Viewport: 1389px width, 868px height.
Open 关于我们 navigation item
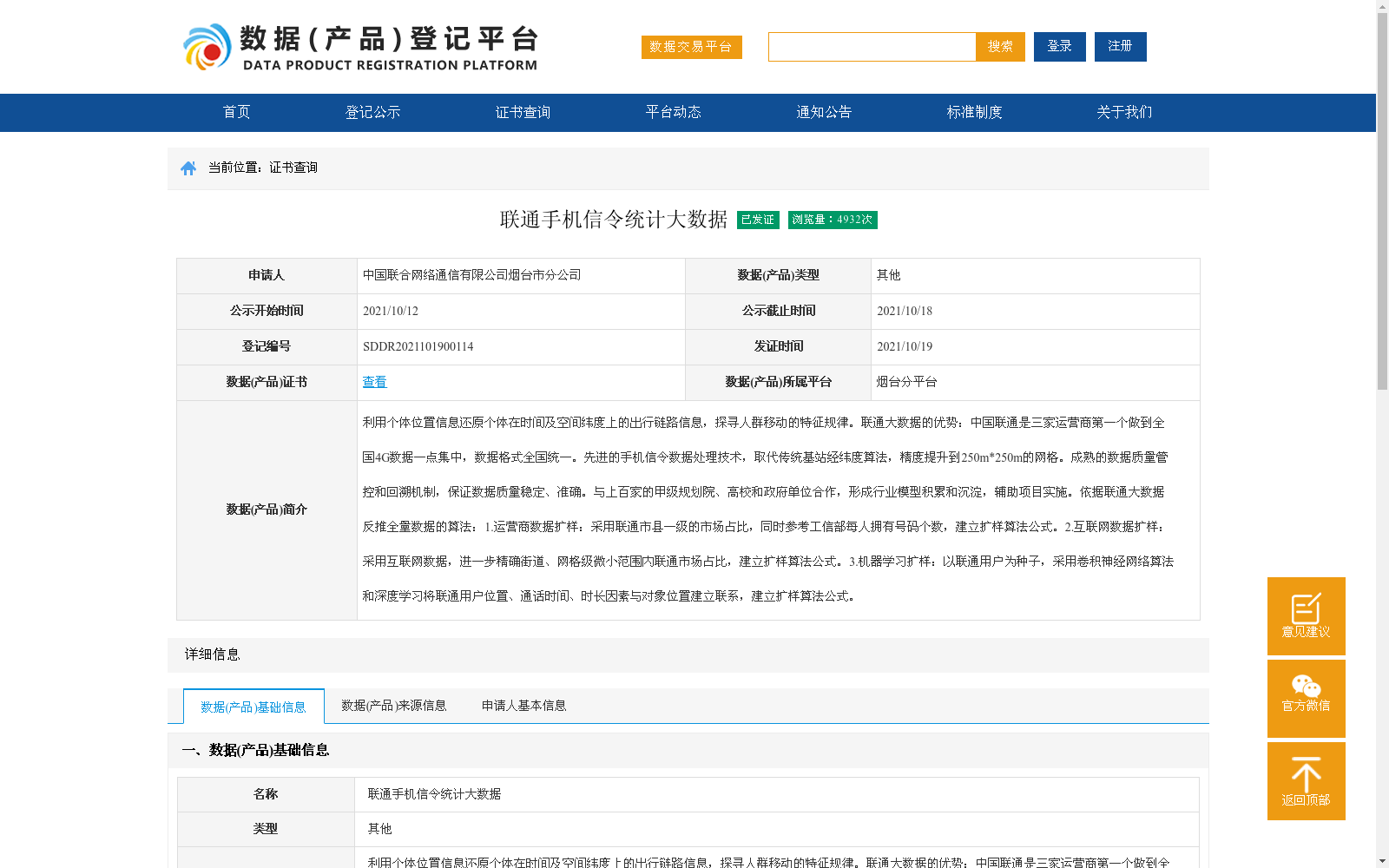[x=1124, y=112]
